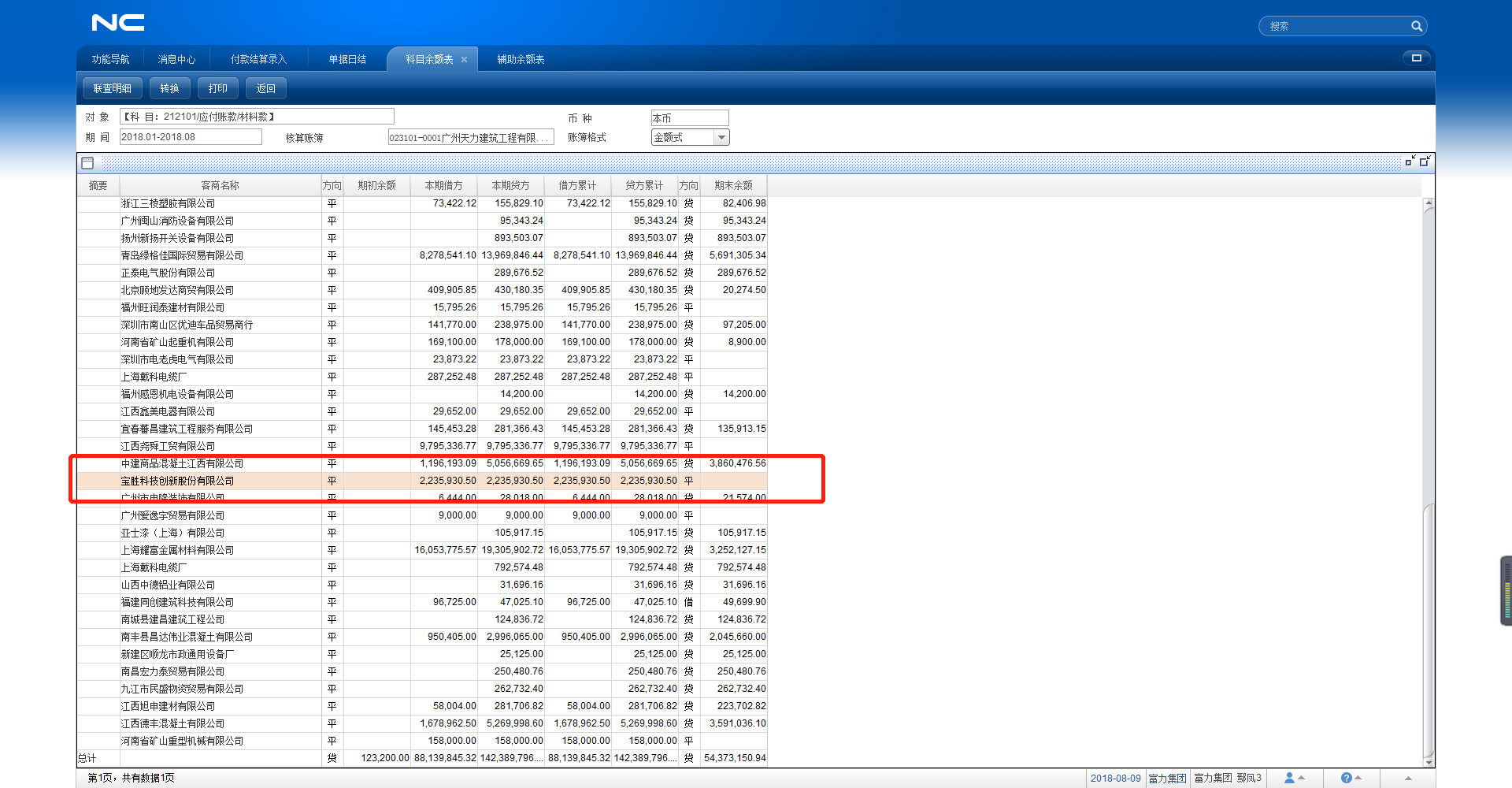1512x788 pixels.
Task: Click the 客商名称 column header
Action: (220, 186)
